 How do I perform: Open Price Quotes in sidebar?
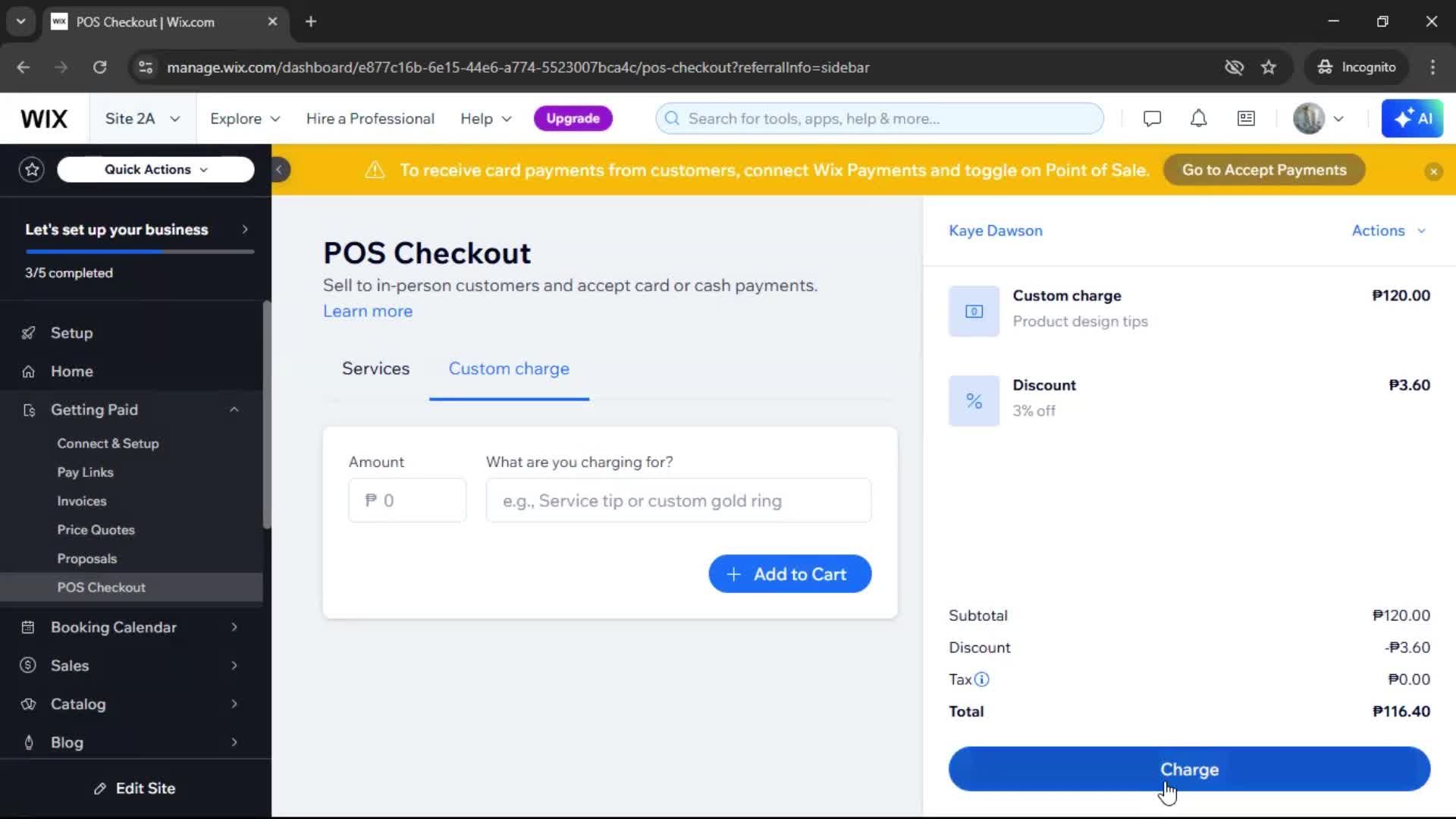coord(96,530)
